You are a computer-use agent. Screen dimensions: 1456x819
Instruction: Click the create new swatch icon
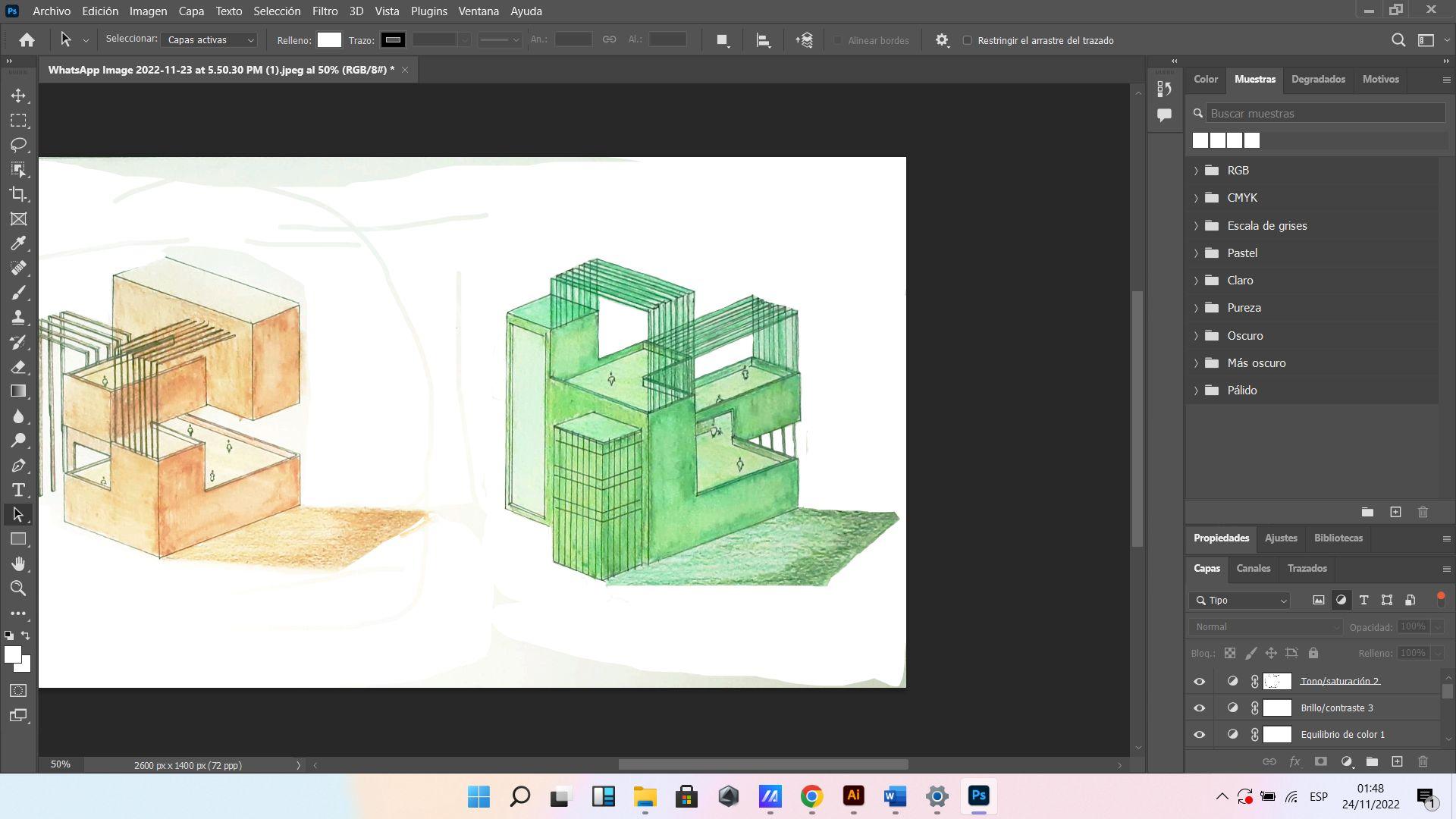[1395, 513]
